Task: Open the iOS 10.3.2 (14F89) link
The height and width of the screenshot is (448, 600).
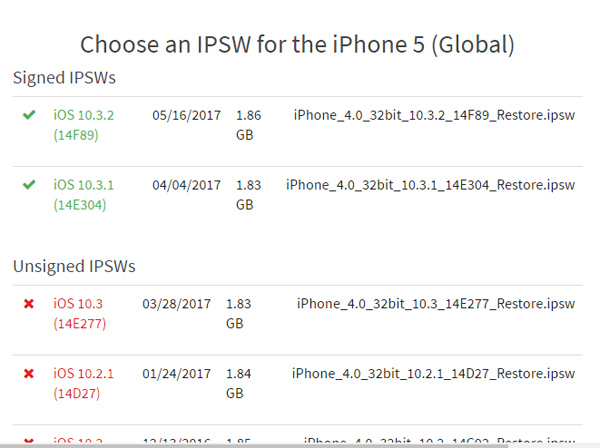Action: (84, 124)
